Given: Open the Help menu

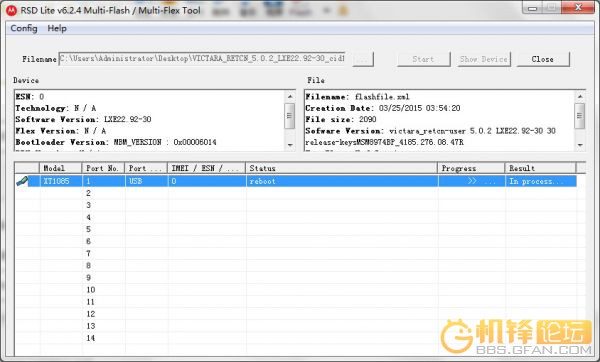Looking at the screenshot, I should (57, 28).
